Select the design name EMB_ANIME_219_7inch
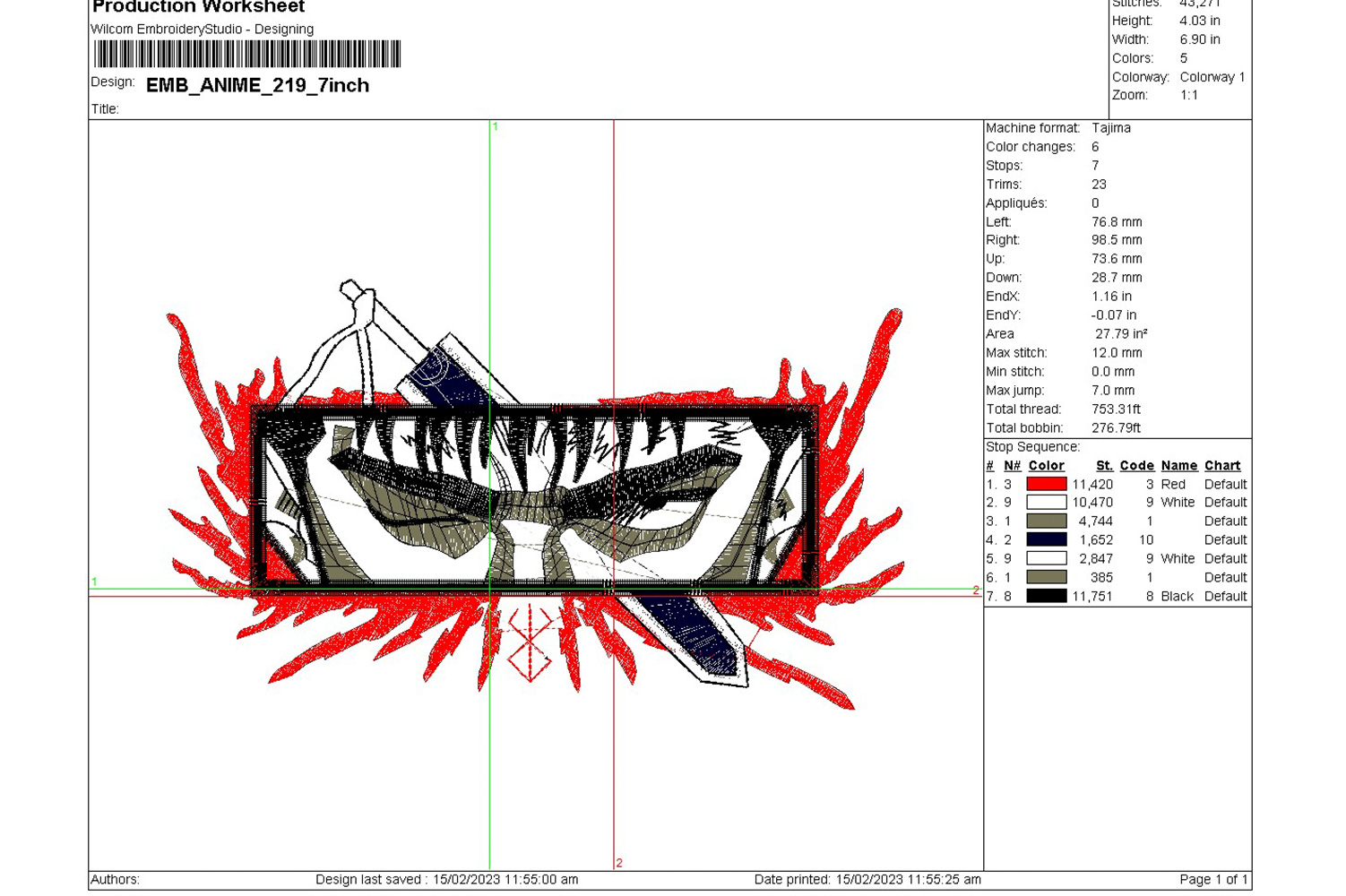 click(257, 85)
